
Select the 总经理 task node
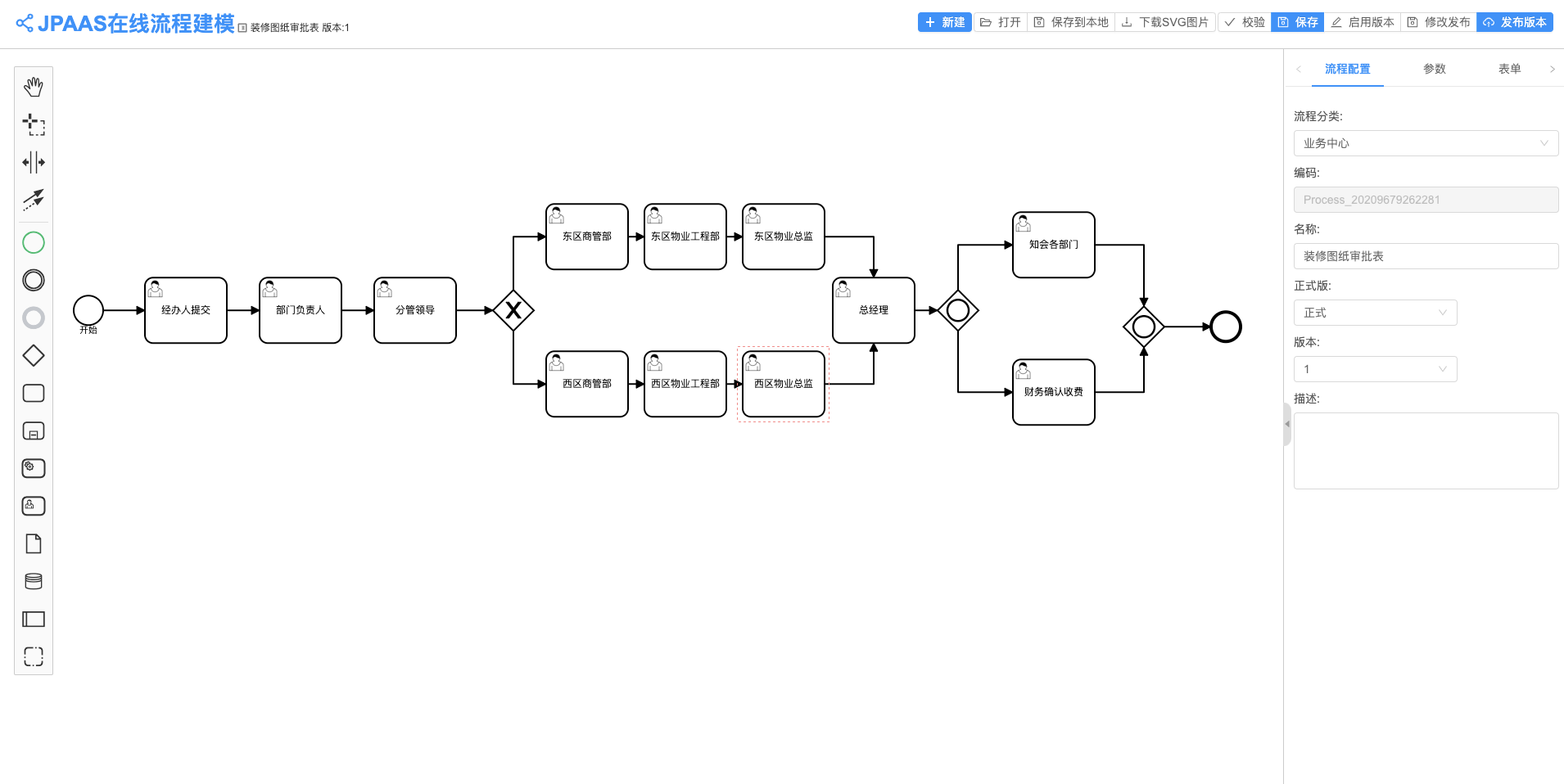pyautogui.click(x=874, y=310)
